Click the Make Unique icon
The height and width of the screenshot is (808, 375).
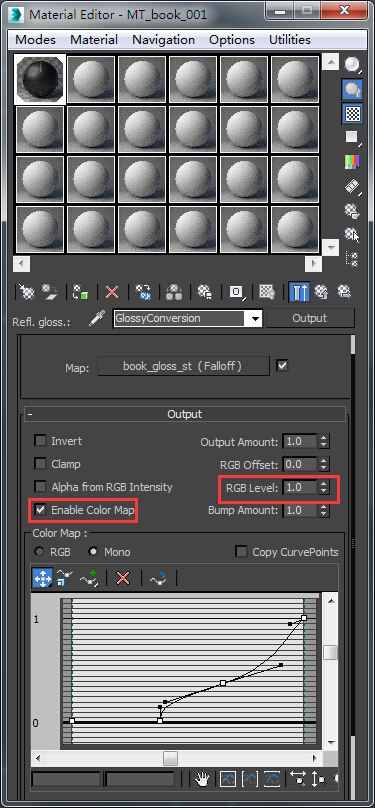(x=174, y=292)
